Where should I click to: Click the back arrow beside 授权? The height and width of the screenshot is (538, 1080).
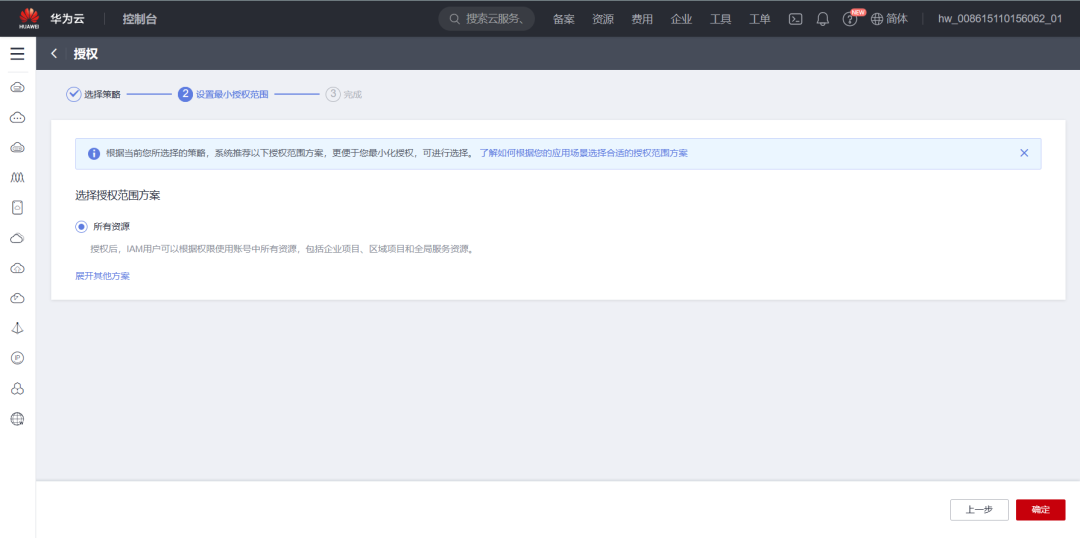point(54,54)
